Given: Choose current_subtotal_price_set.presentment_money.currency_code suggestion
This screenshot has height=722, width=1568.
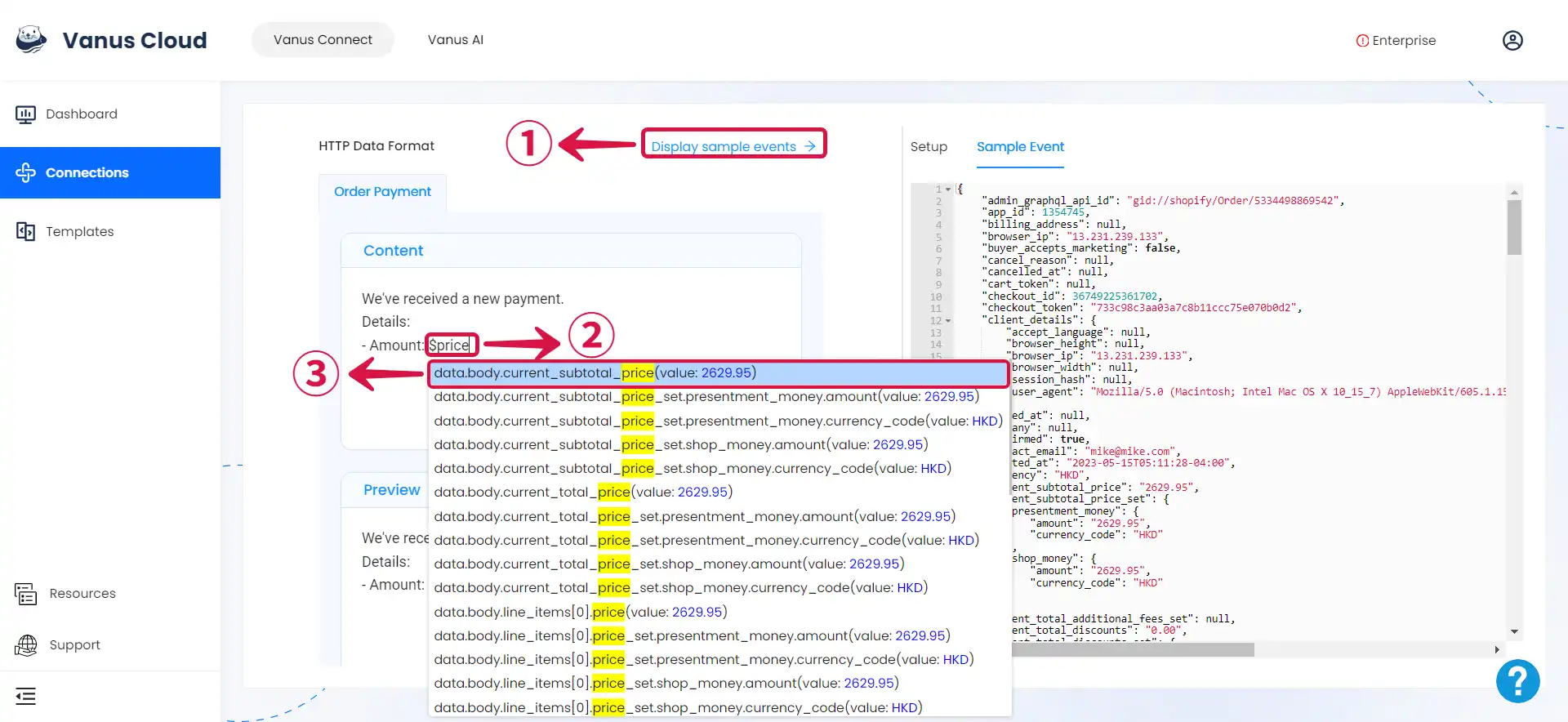Looking at the screenshot, I should tap(719, 421).
